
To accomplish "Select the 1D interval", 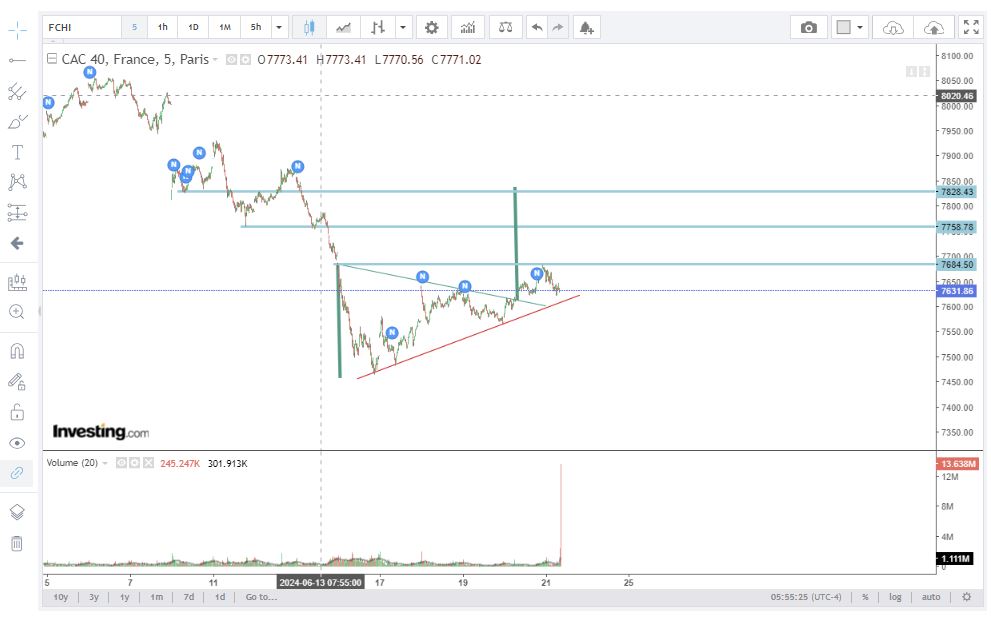I will click(x=193, y=27).
